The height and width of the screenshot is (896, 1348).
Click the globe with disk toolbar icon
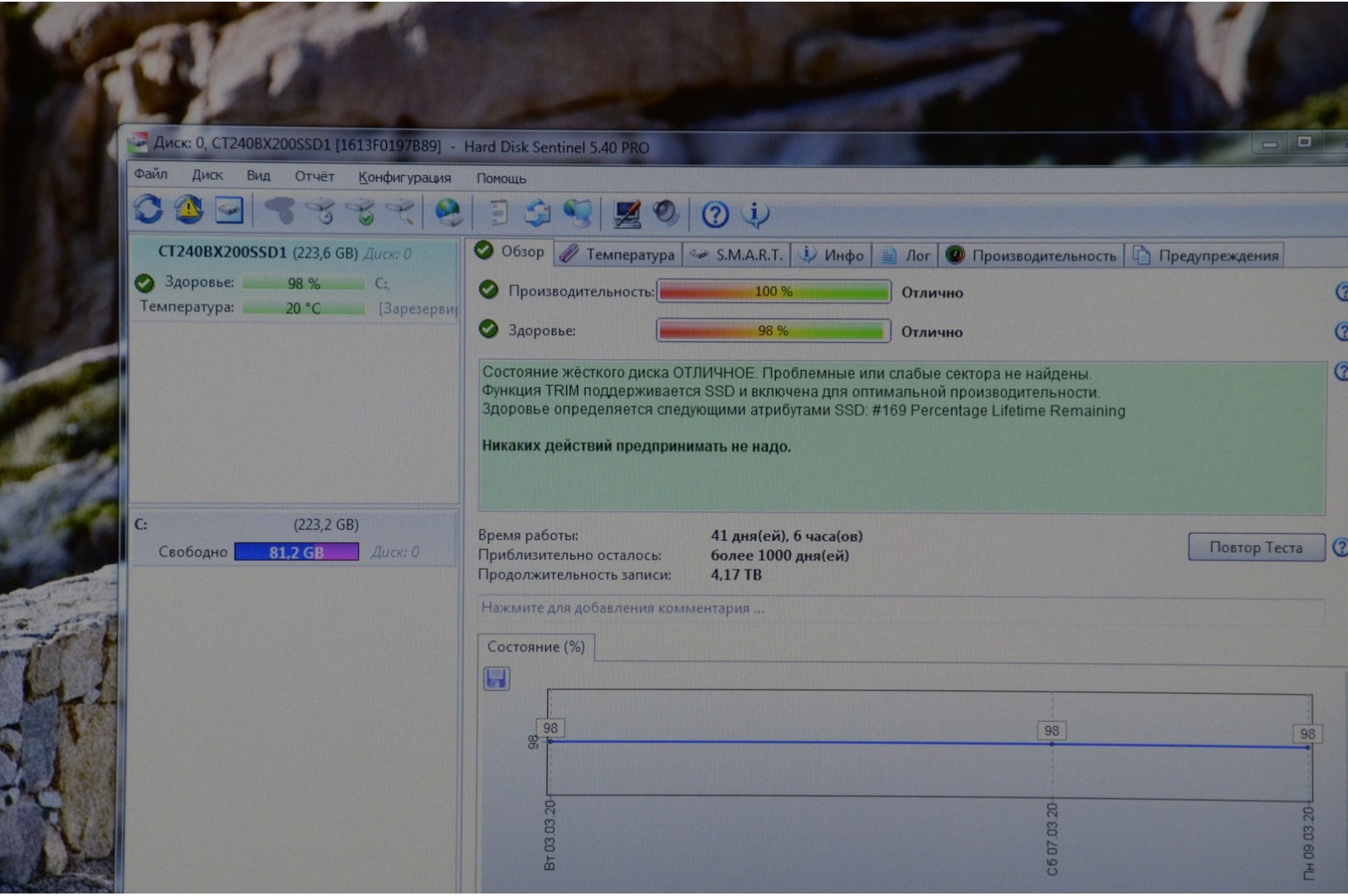click(x=448, y=213)
